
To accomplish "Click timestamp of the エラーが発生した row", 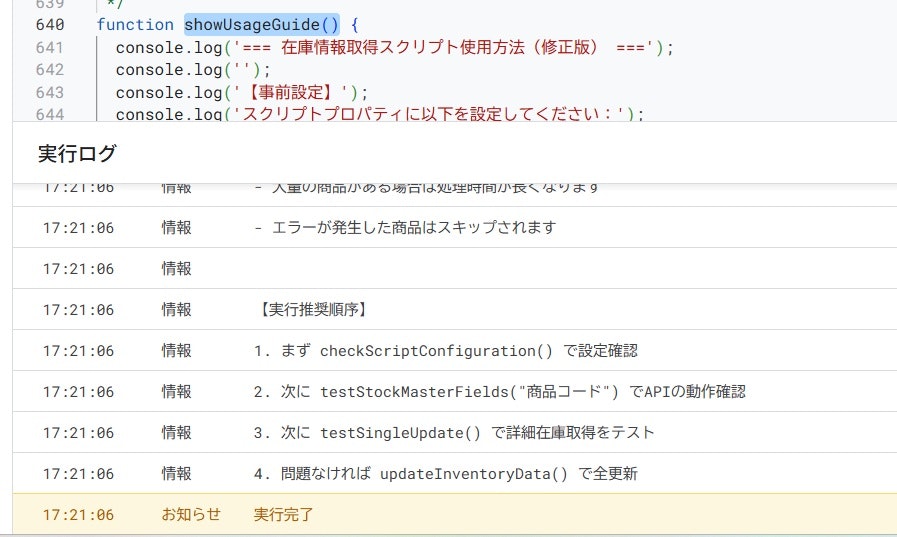I will (x=78, y=228).
